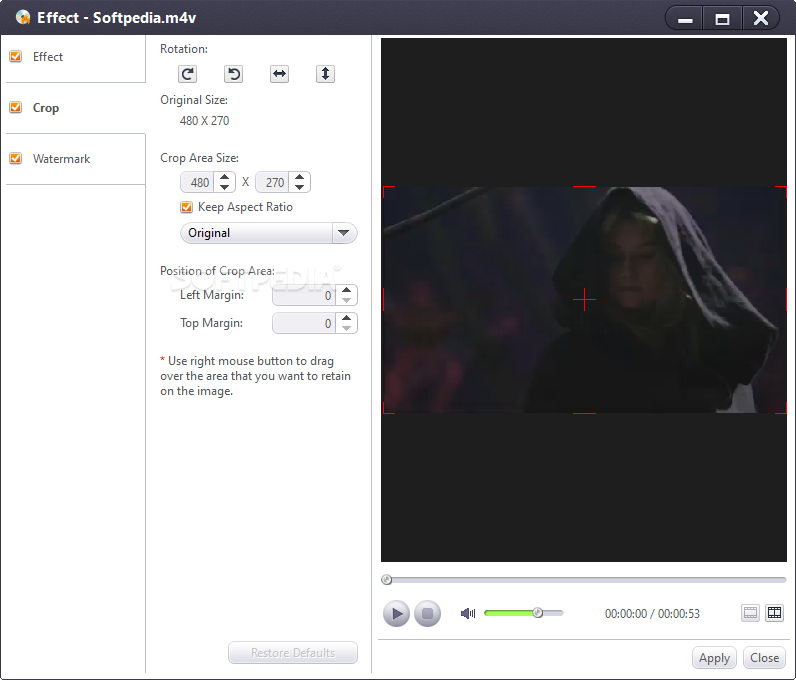Click the volume slider knob

(x=538, y=613)
